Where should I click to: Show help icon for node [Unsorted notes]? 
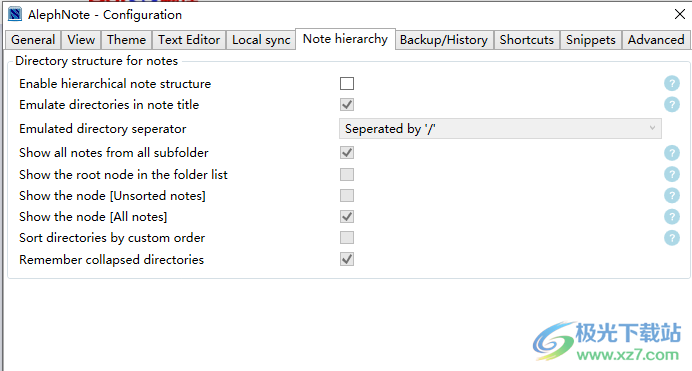672,195
